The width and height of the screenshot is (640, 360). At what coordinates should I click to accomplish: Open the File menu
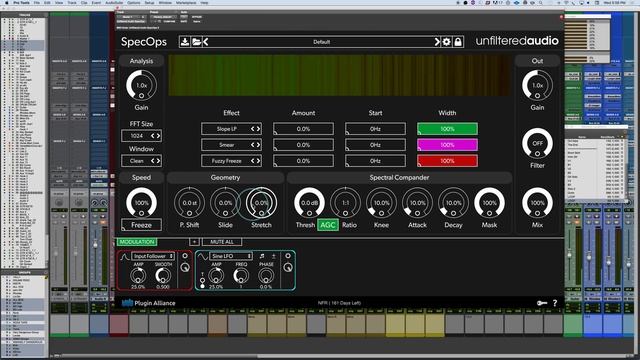point(37,2)
